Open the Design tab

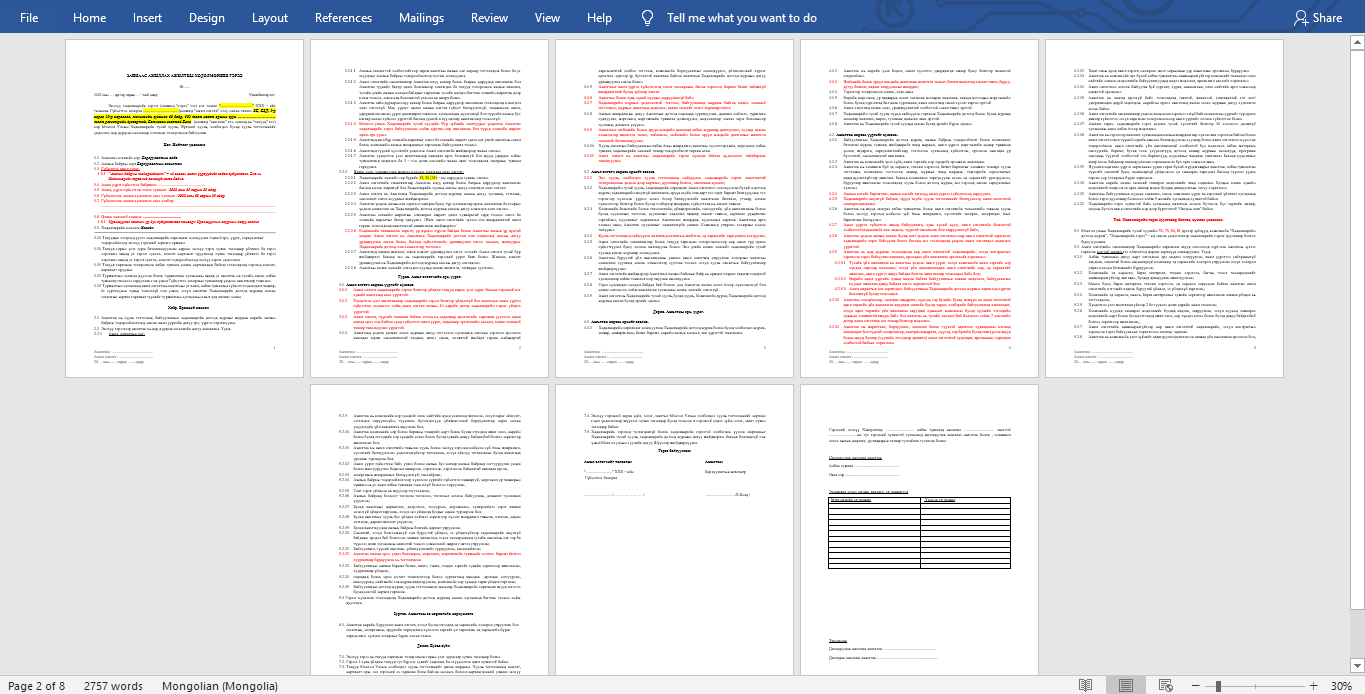pos(206,17)
